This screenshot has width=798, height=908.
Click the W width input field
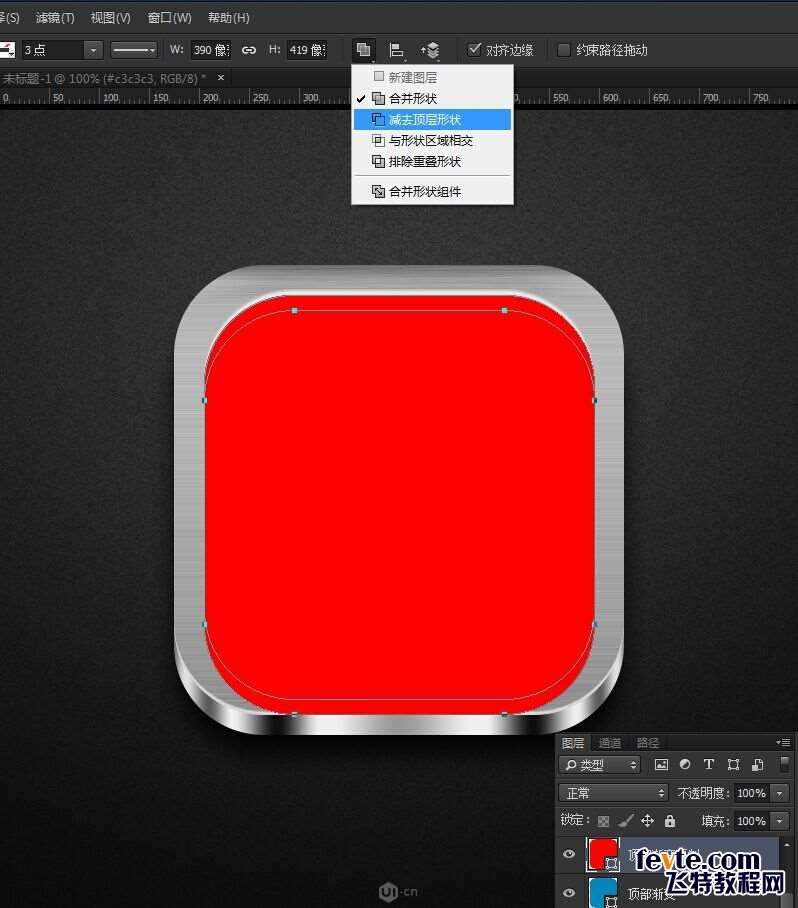click(211, 50)
